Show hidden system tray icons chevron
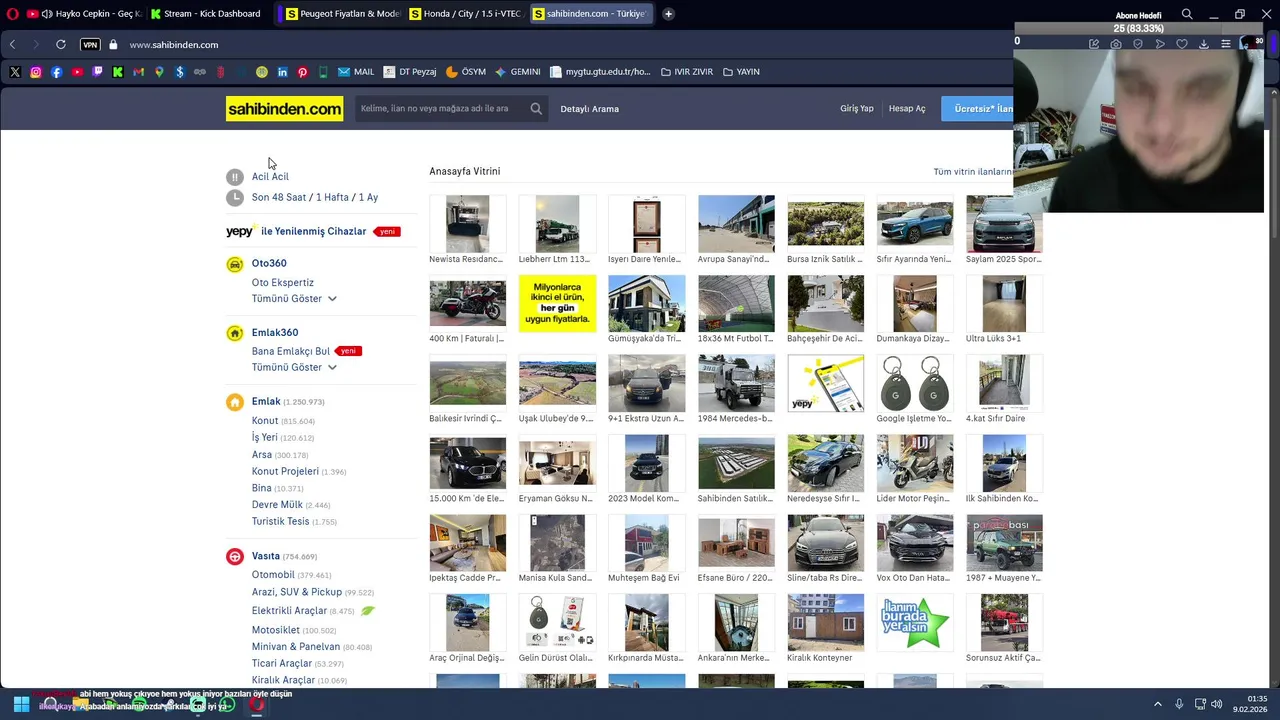Image resolution: width=1280 pixels, height=720 pixels. click(x=1158, y=704)
